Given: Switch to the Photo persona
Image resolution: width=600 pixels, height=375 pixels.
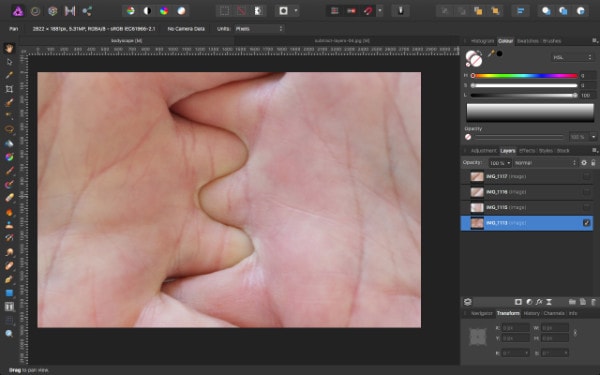Looking at the screenshot, I should 18,11.
